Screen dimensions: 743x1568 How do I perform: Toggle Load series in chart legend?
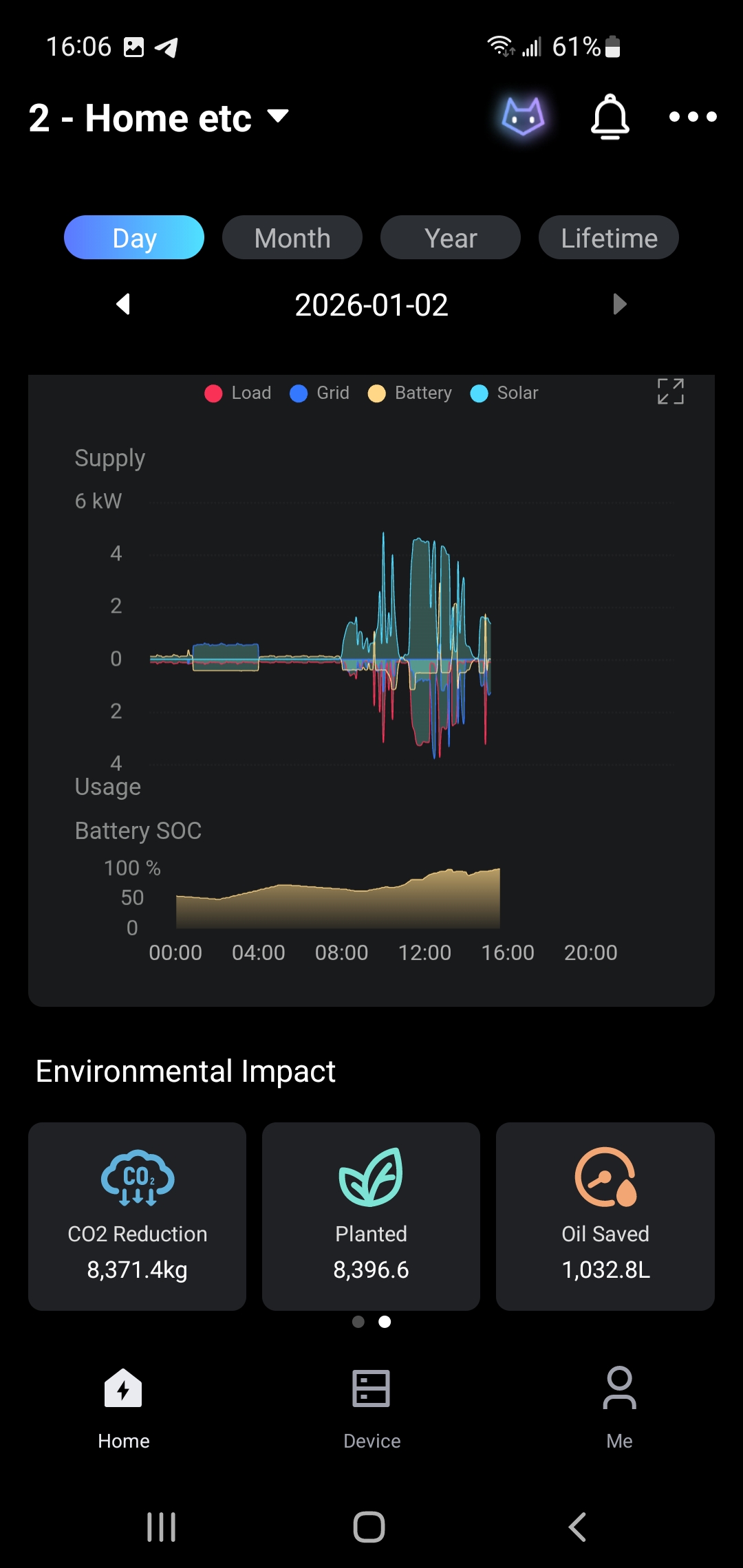point(238,393)
